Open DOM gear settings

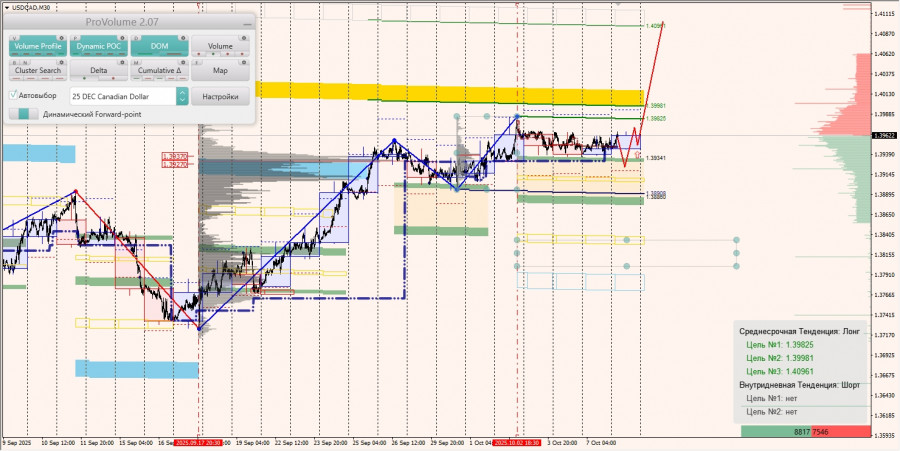[183, 38]
